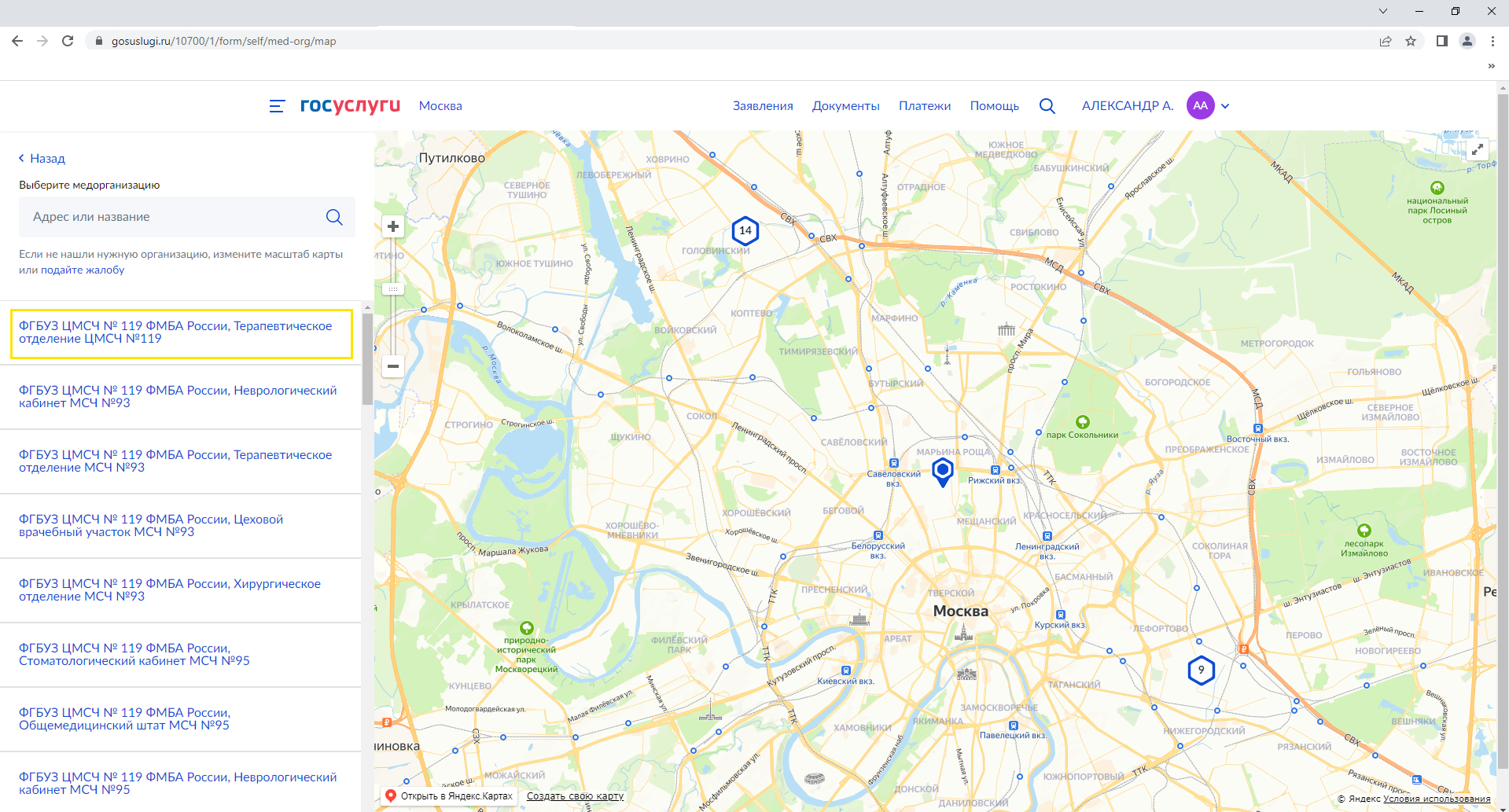The image size is (1509, 812).
Task: Bookmark page with star icon
Action: 1411,41
